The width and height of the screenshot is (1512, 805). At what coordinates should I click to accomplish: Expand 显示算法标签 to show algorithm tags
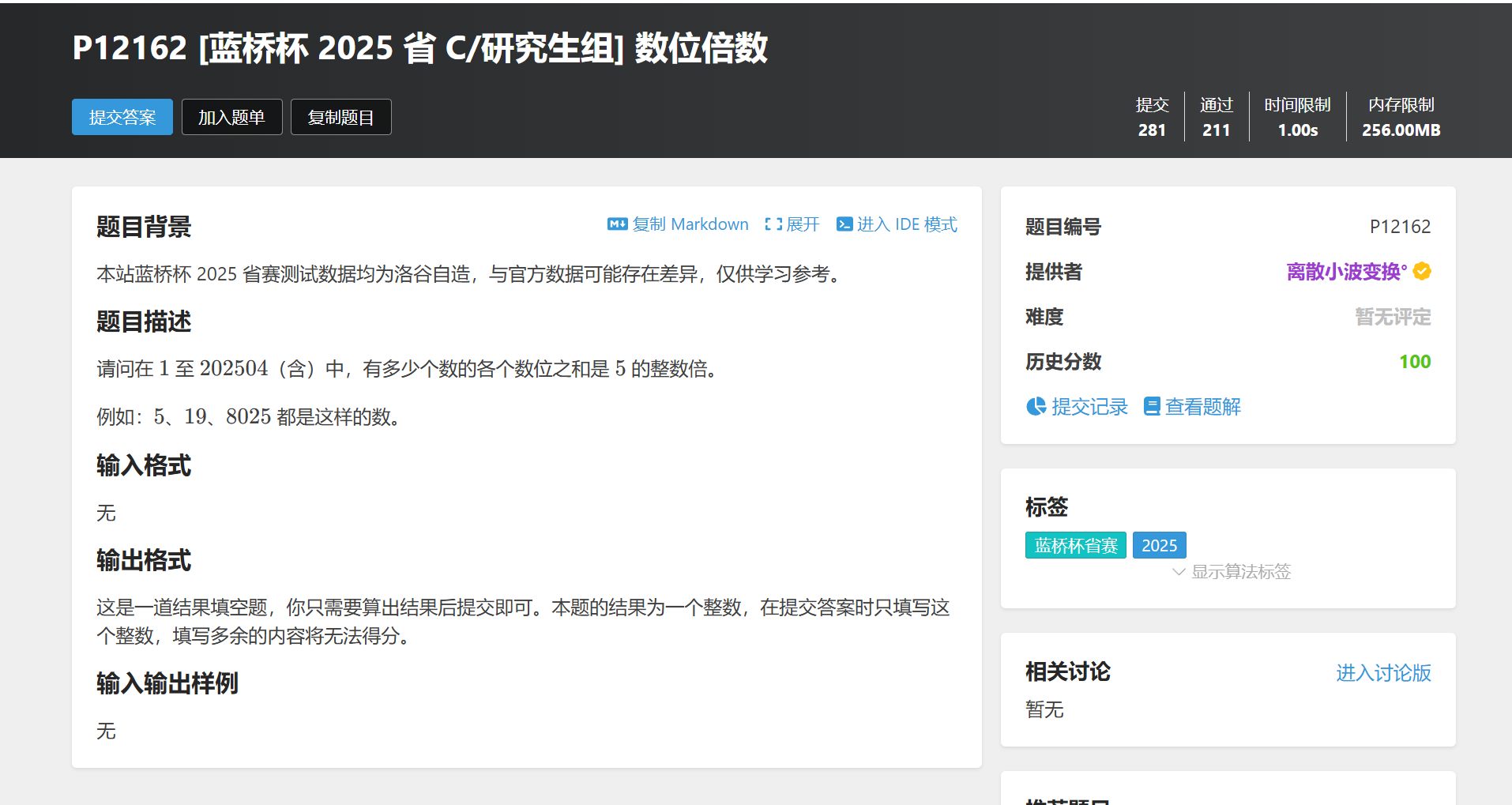coord(1240,572)
